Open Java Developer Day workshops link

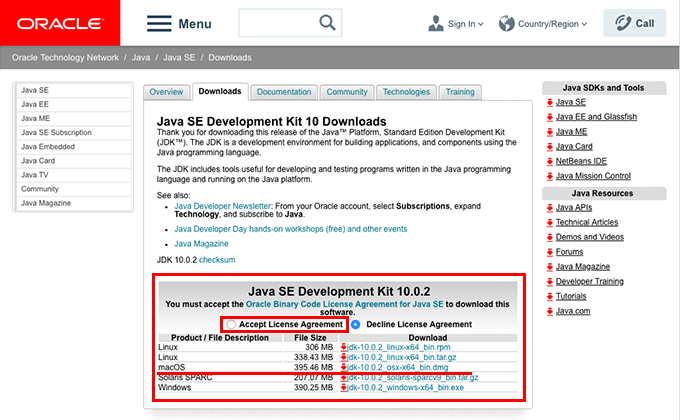(291, 229)
